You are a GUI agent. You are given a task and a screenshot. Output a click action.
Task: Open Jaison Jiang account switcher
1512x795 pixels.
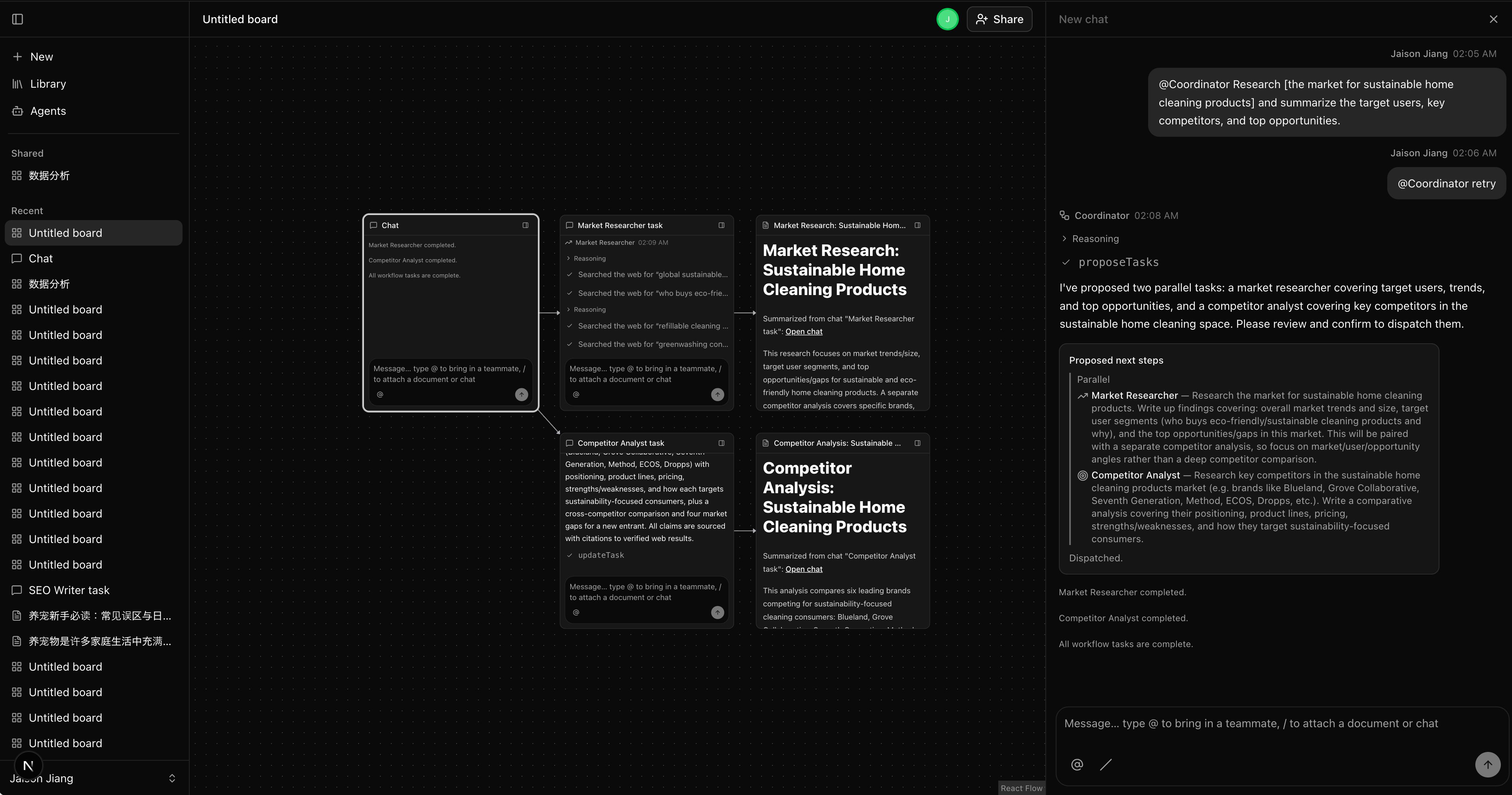[x=94, y=779]
